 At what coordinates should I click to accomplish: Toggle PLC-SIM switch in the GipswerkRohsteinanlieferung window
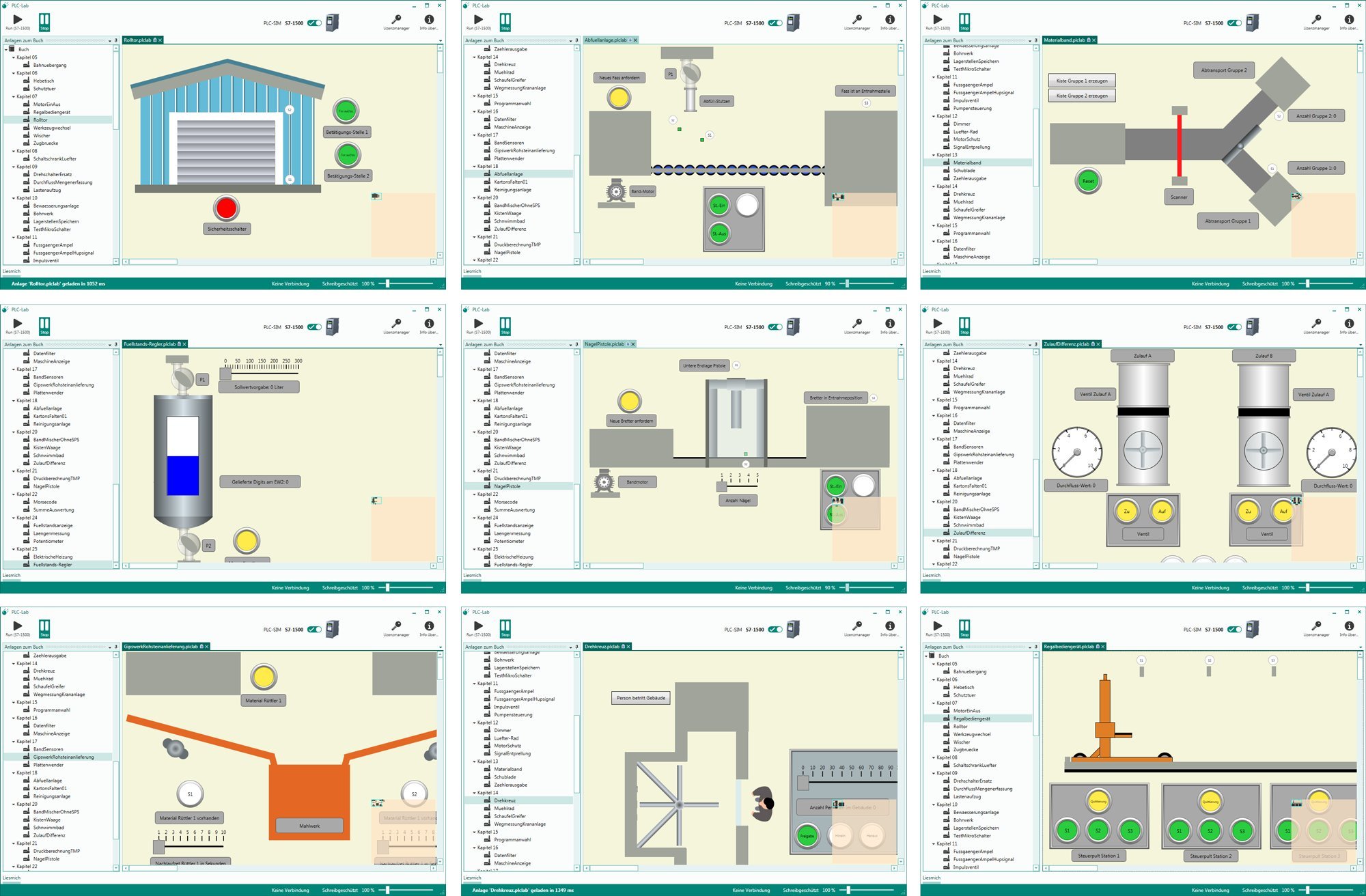314,630
